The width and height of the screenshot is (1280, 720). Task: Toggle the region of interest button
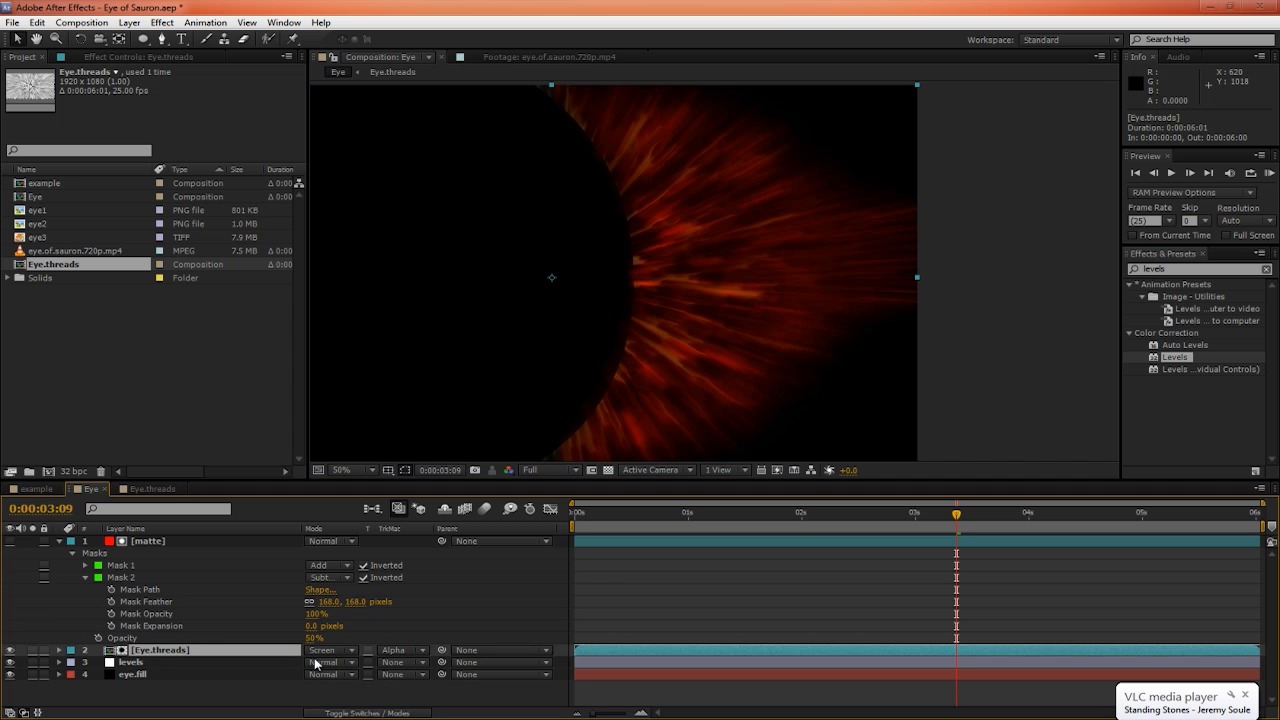[592, 470]
